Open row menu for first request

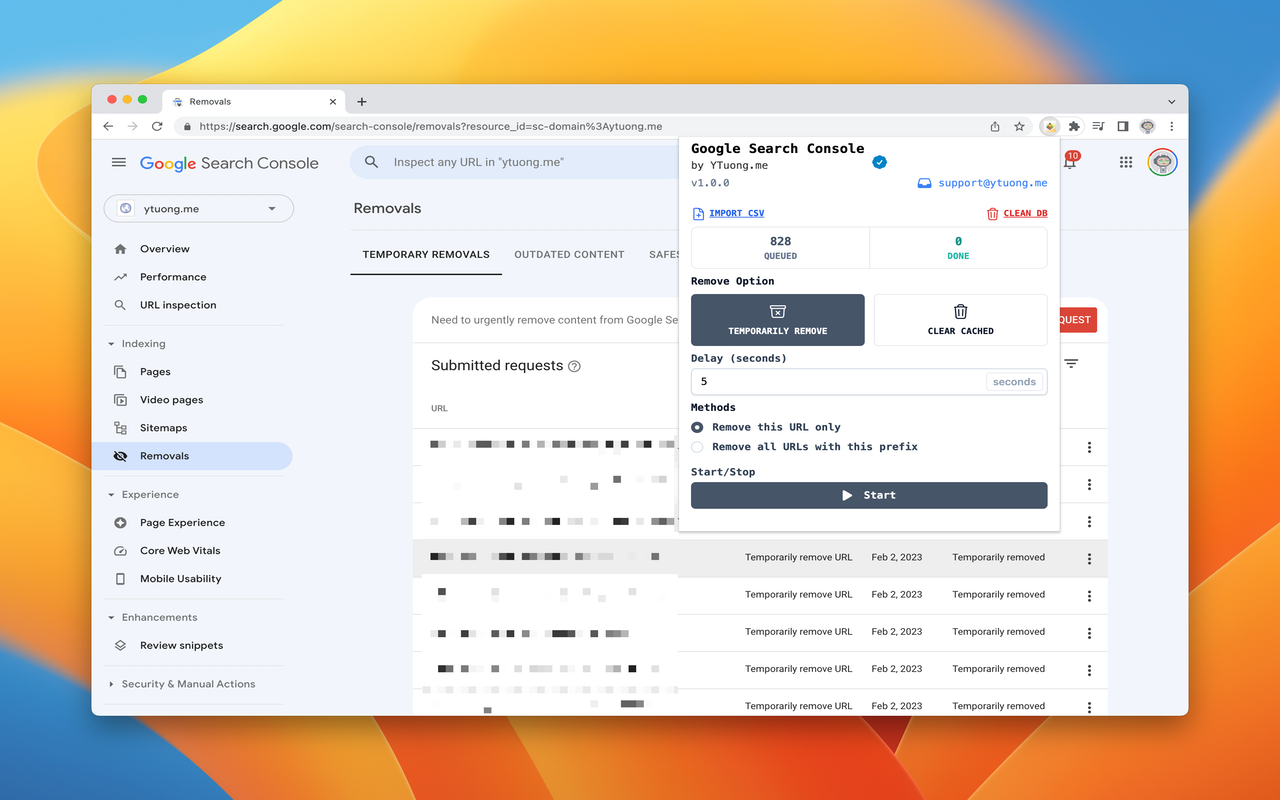click(1089, 448)
